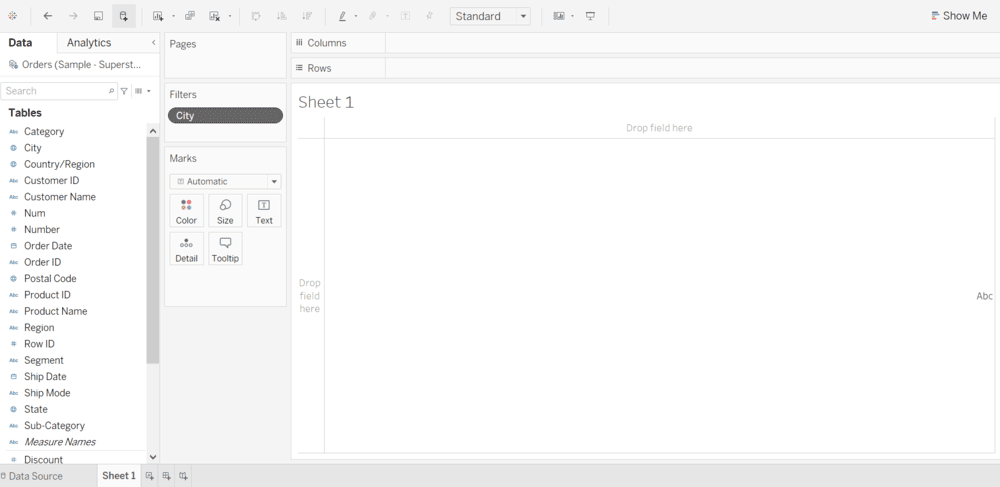This screenshot has height=487, width=1000.
Task: Collapse the Data pane with chevron
Action: pyautogui.click(x=153, y=43)
